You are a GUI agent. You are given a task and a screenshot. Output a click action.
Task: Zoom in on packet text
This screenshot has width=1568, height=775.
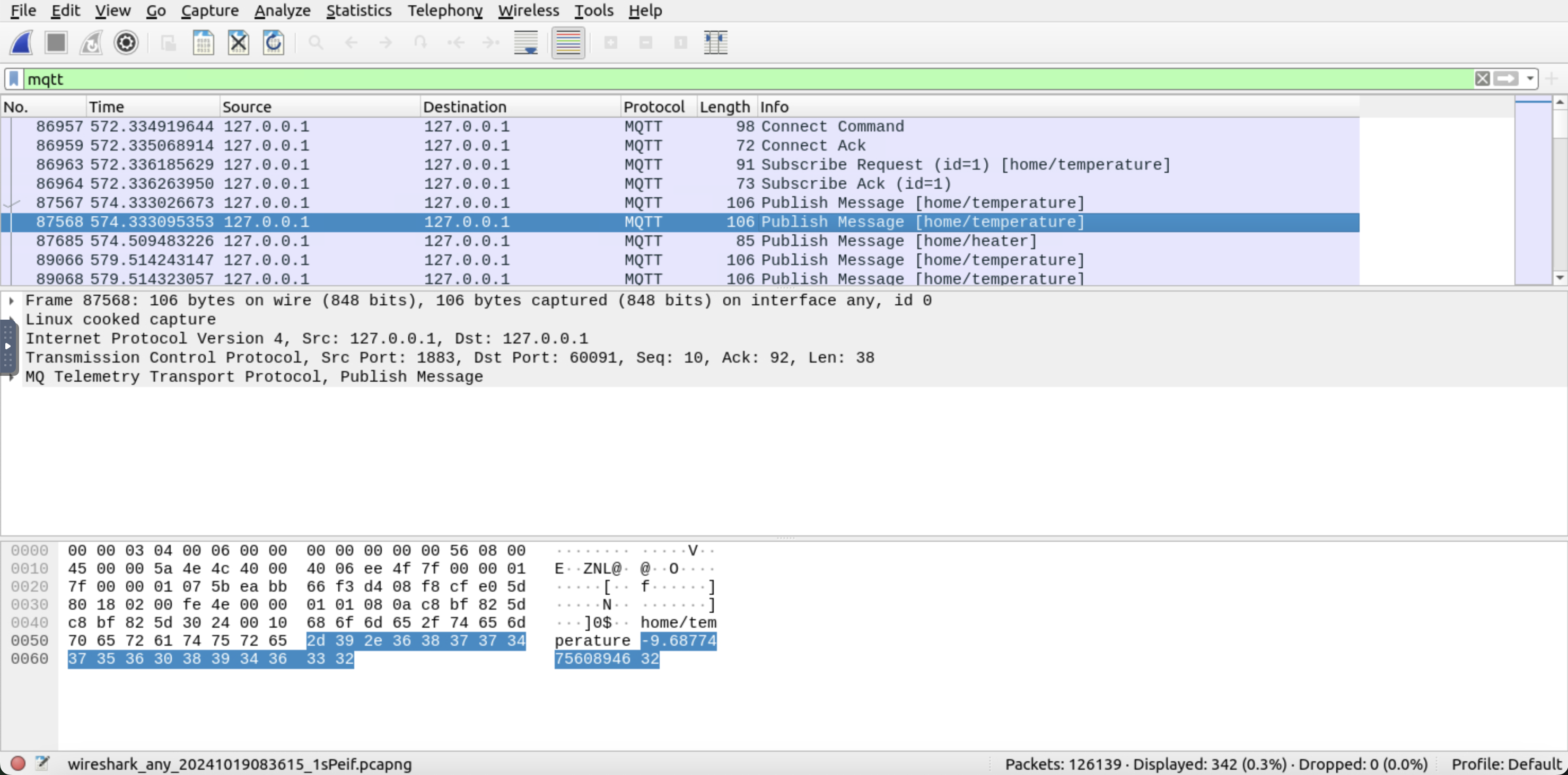(610, 42)
